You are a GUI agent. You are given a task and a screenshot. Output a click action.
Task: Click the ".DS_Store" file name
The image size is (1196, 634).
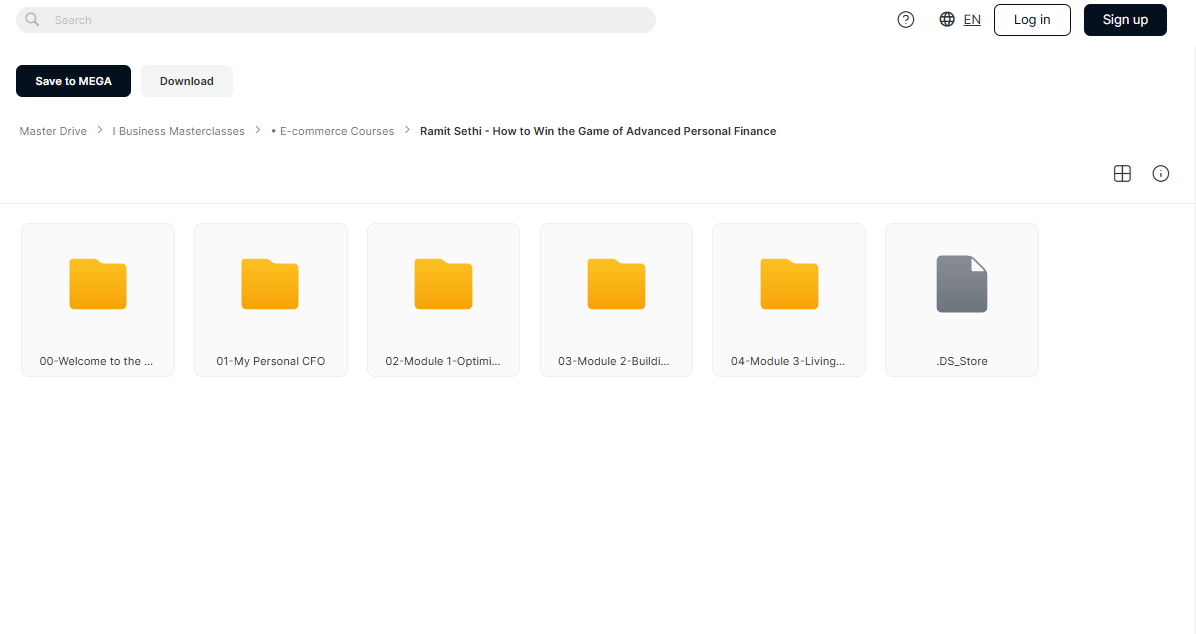point(962,362)
